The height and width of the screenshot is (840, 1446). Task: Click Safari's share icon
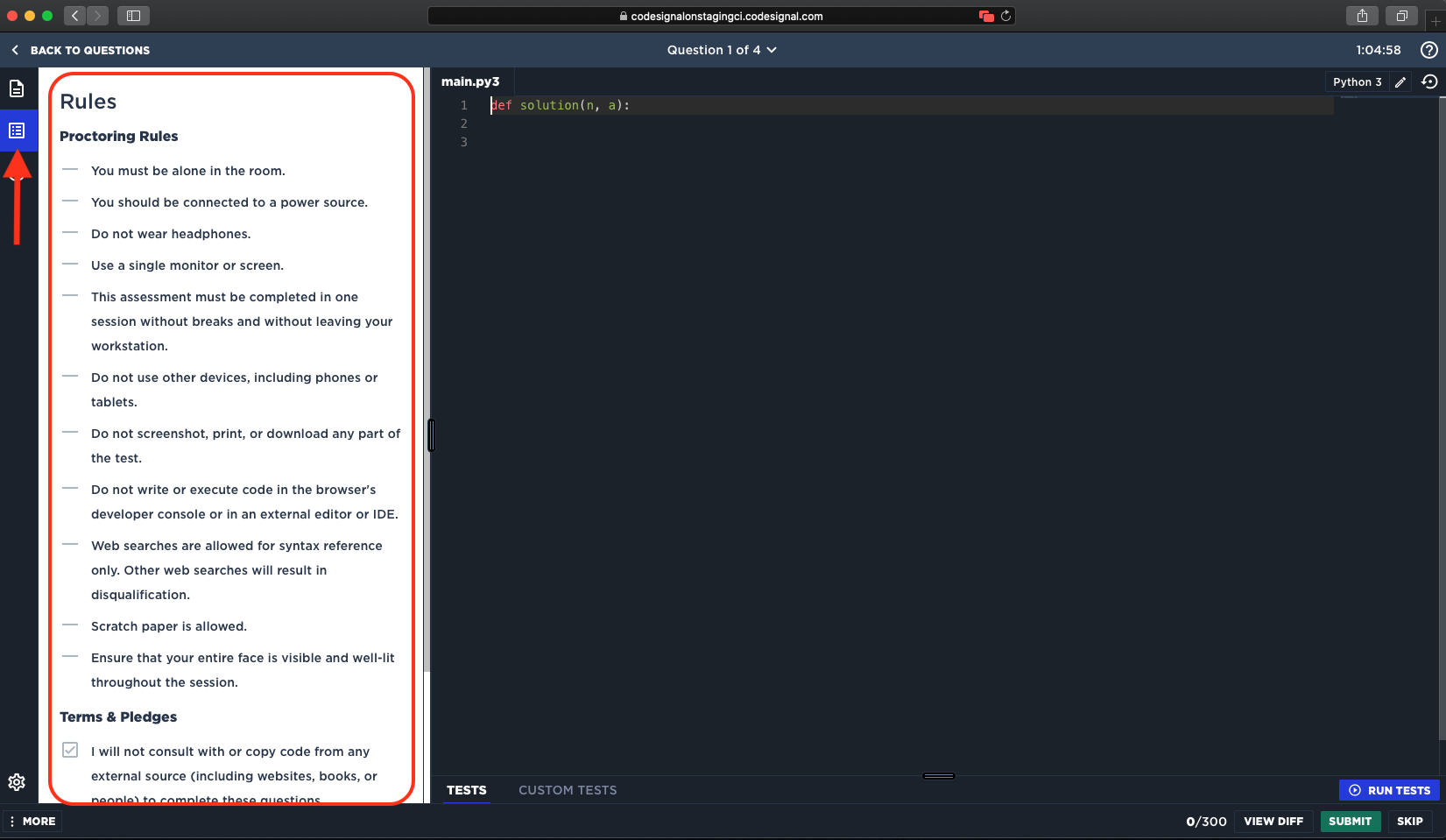(1362, 16)
